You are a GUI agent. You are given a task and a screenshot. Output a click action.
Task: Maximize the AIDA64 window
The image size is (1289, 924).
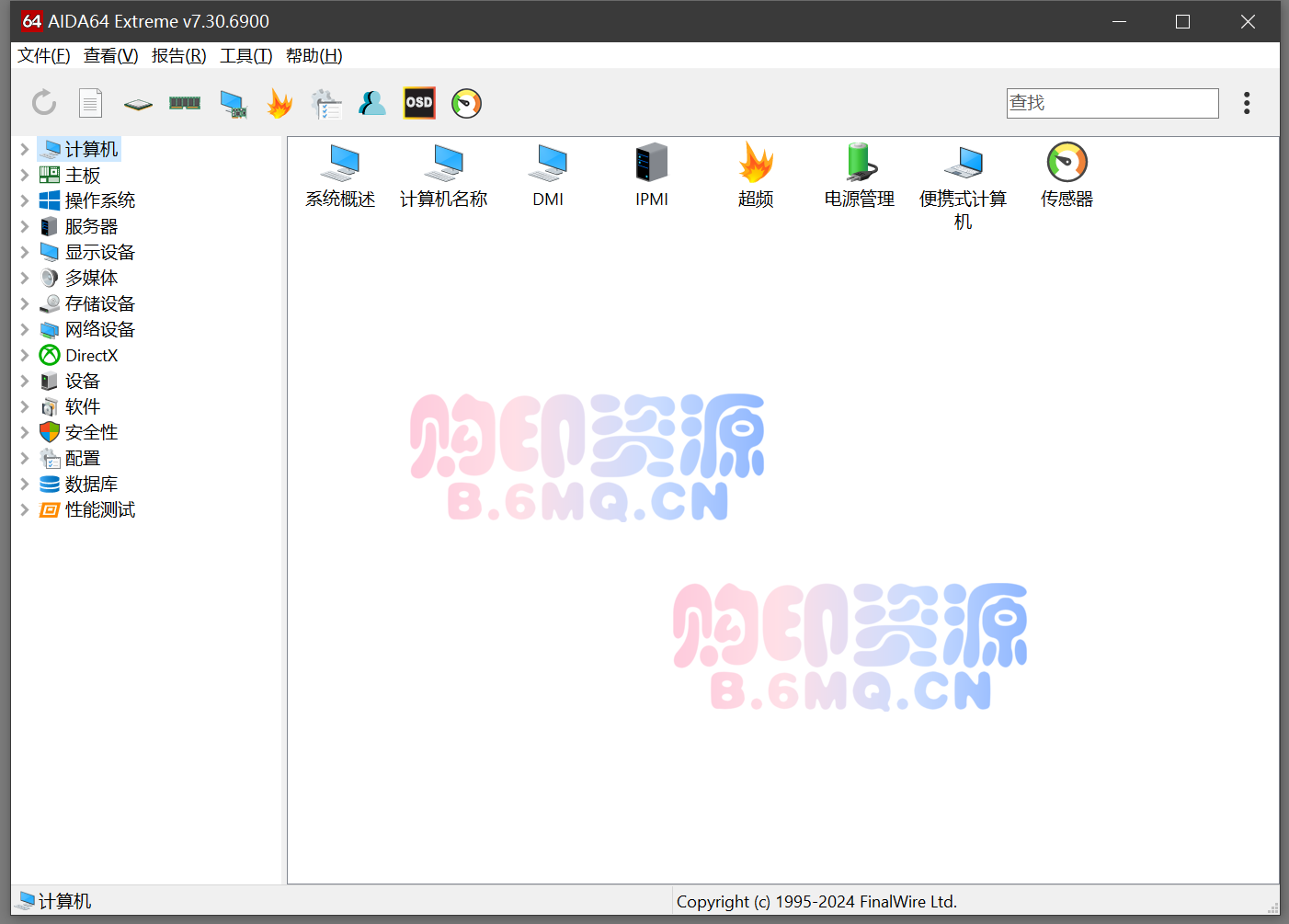[x=1183, y=21]
